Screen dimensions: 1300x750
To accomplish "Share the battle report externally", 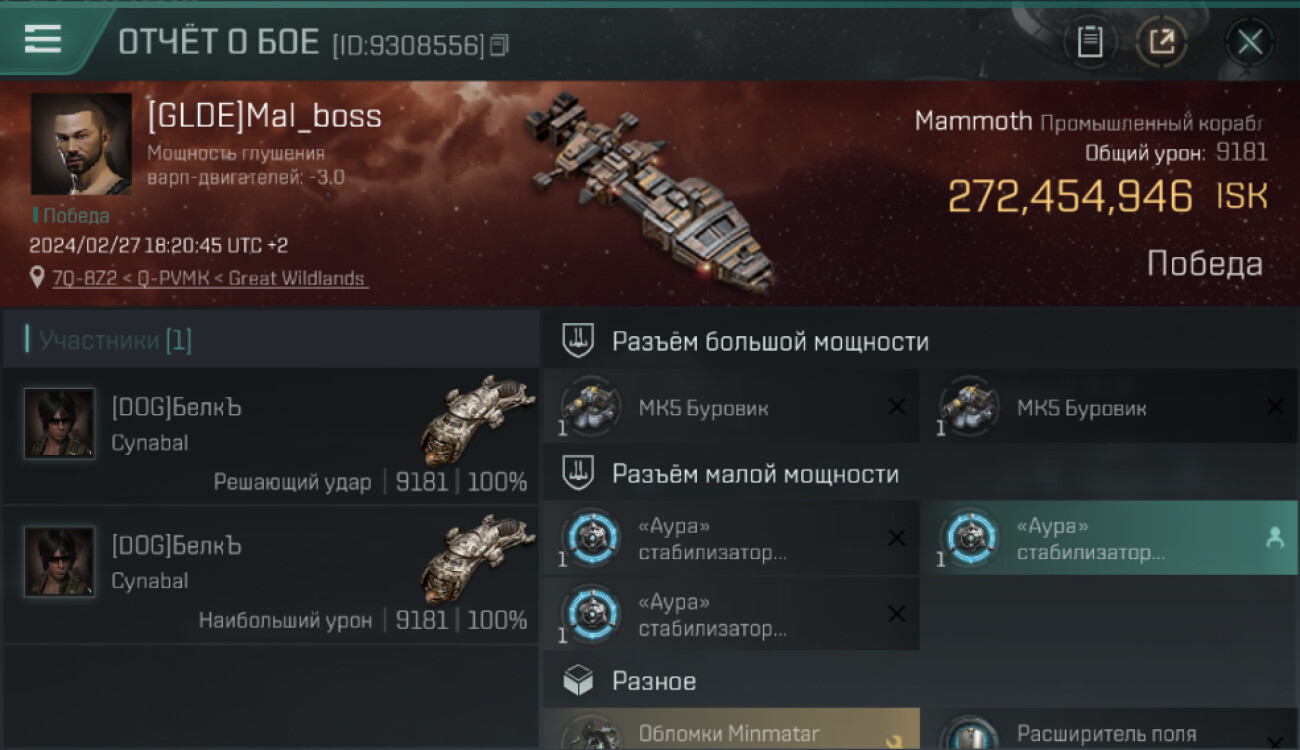I will [1161, 42].
